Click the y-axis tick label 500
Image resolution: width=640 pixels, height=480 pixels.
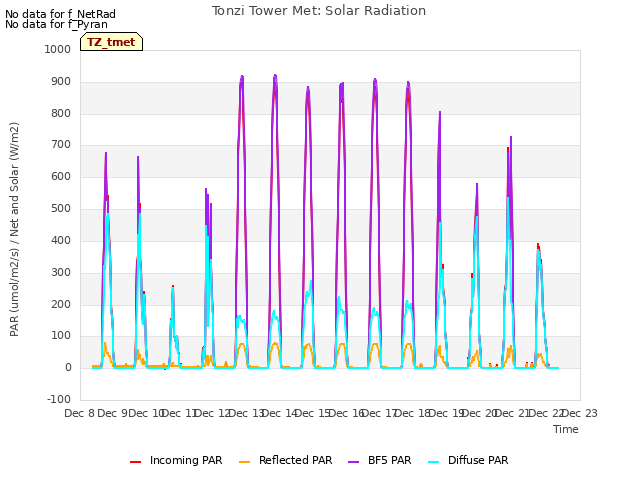pos(61,209)
